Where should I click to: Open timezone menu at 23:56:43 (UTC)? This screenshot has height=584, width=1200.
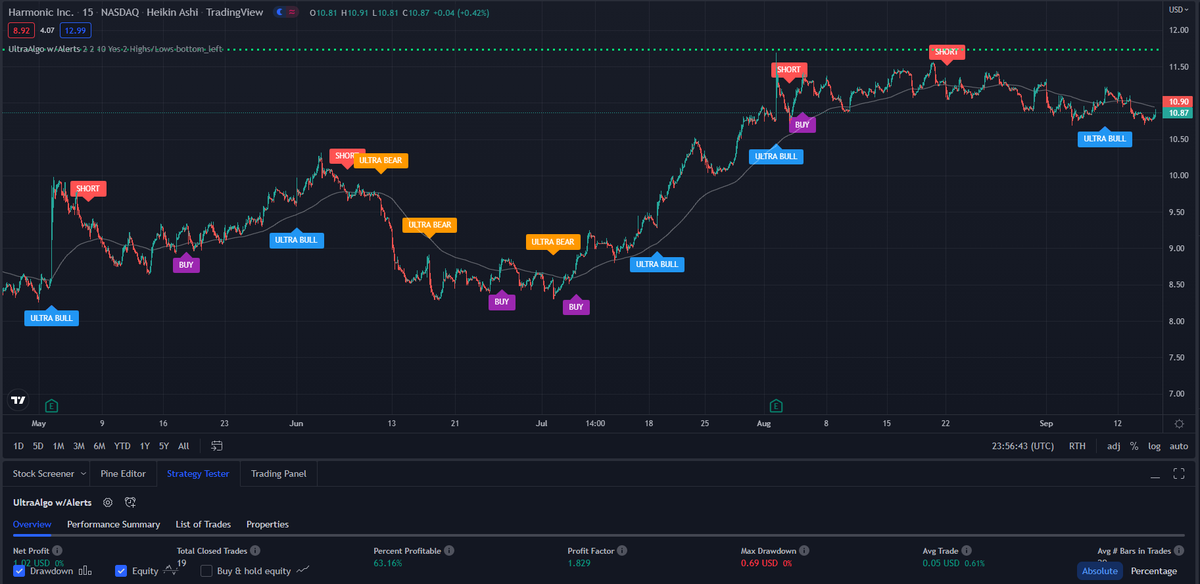pos(1022,446)
